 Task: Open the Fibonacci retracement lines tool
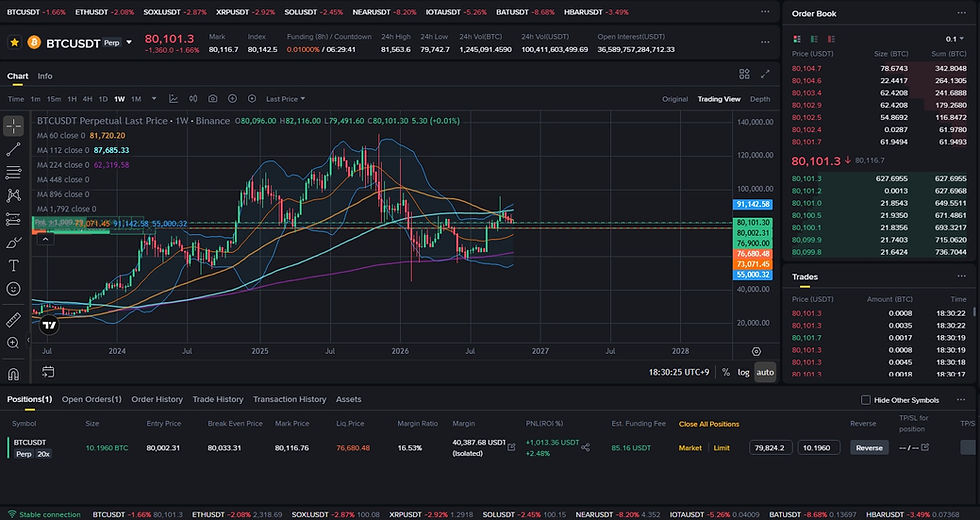coord(13,172)
